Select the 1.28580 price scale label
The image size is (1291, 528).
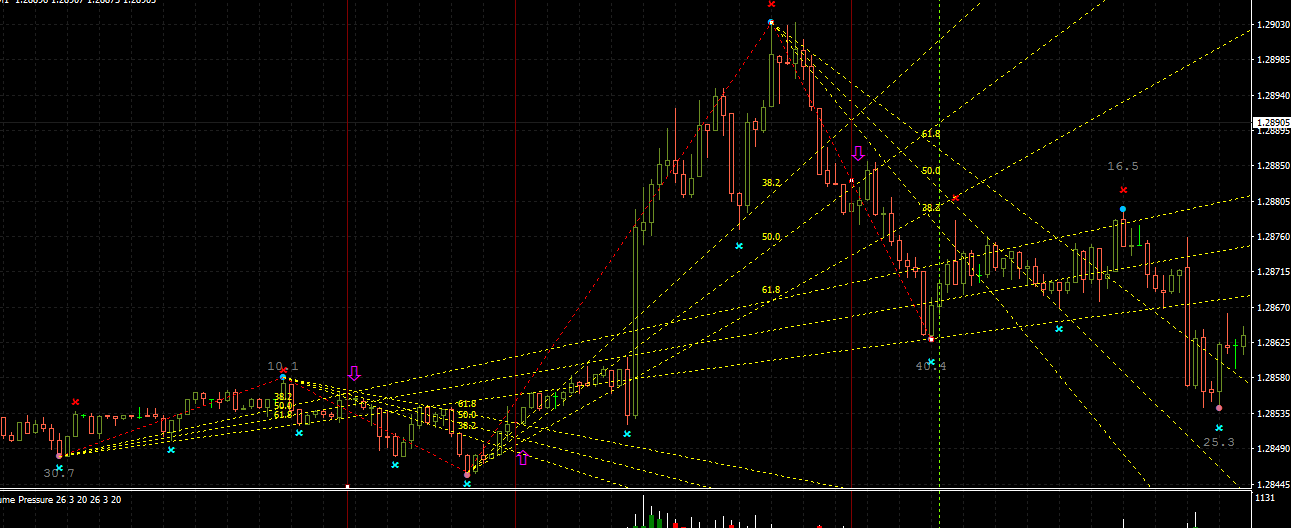pos(1271,378)
